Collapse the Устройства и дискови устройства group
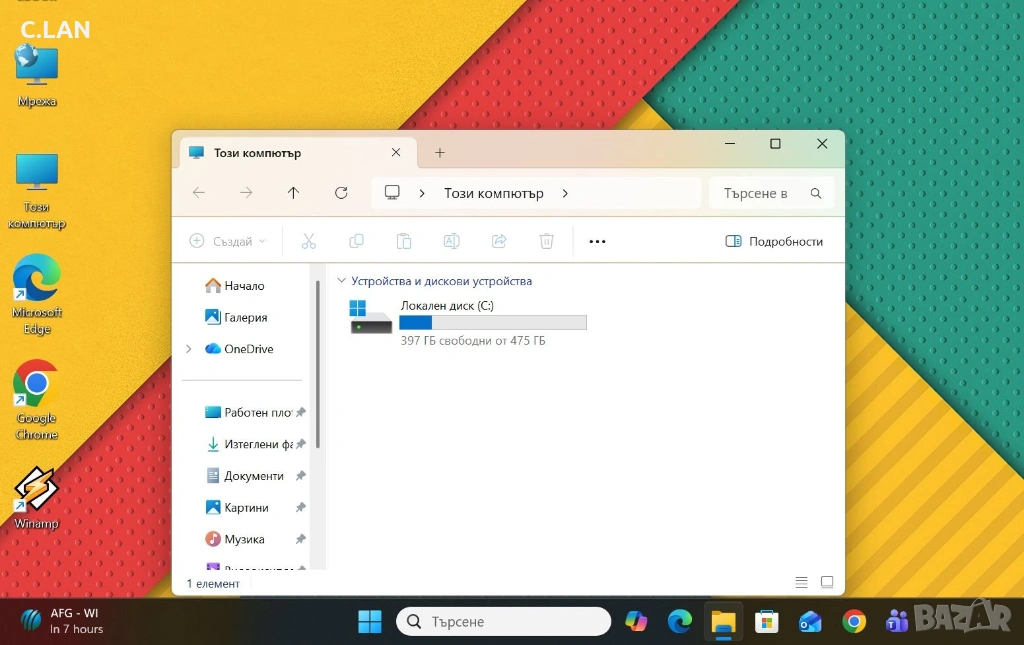The width and height of the screenshot is (1024, 645). click(342, 281)
